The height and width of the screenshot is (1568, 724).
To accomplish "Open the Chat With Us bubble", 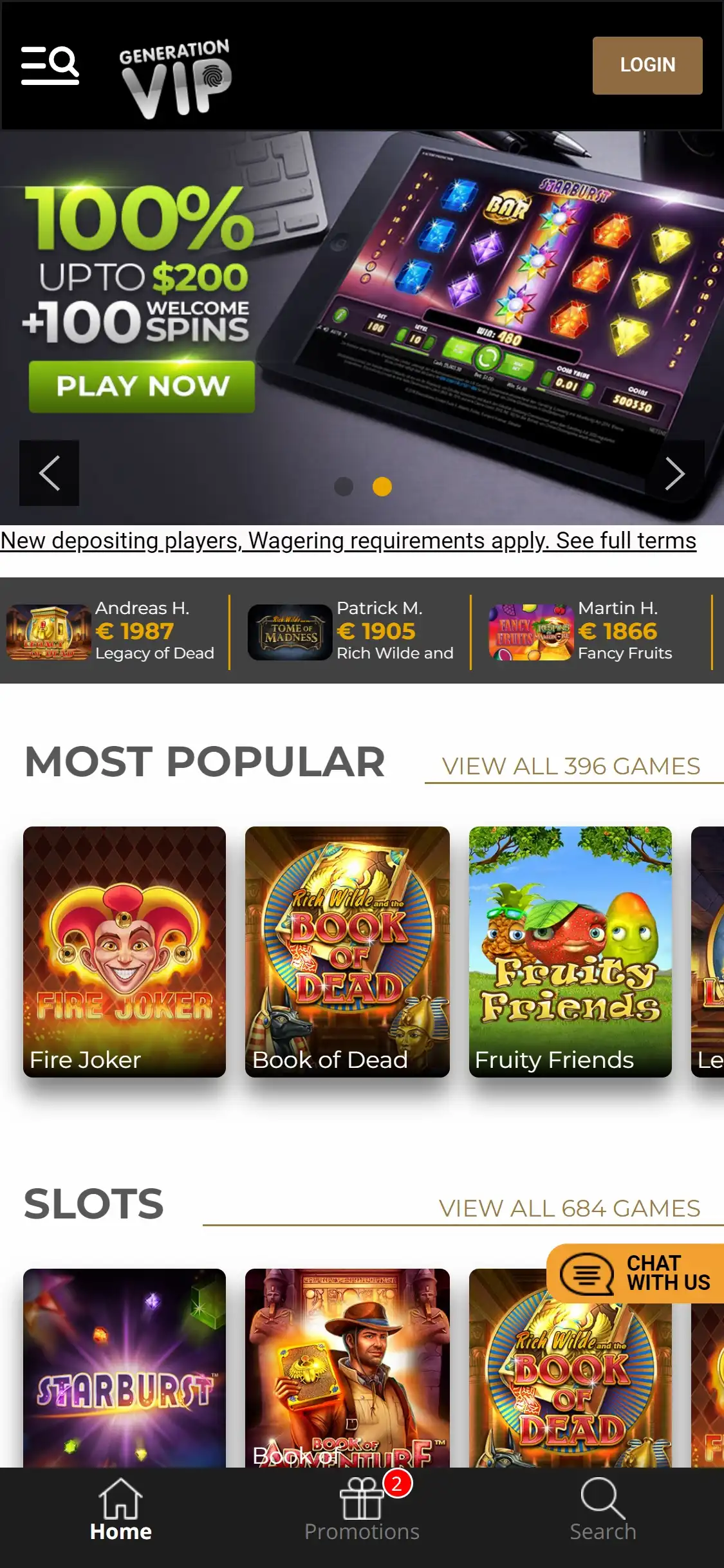I will 635,1273.
